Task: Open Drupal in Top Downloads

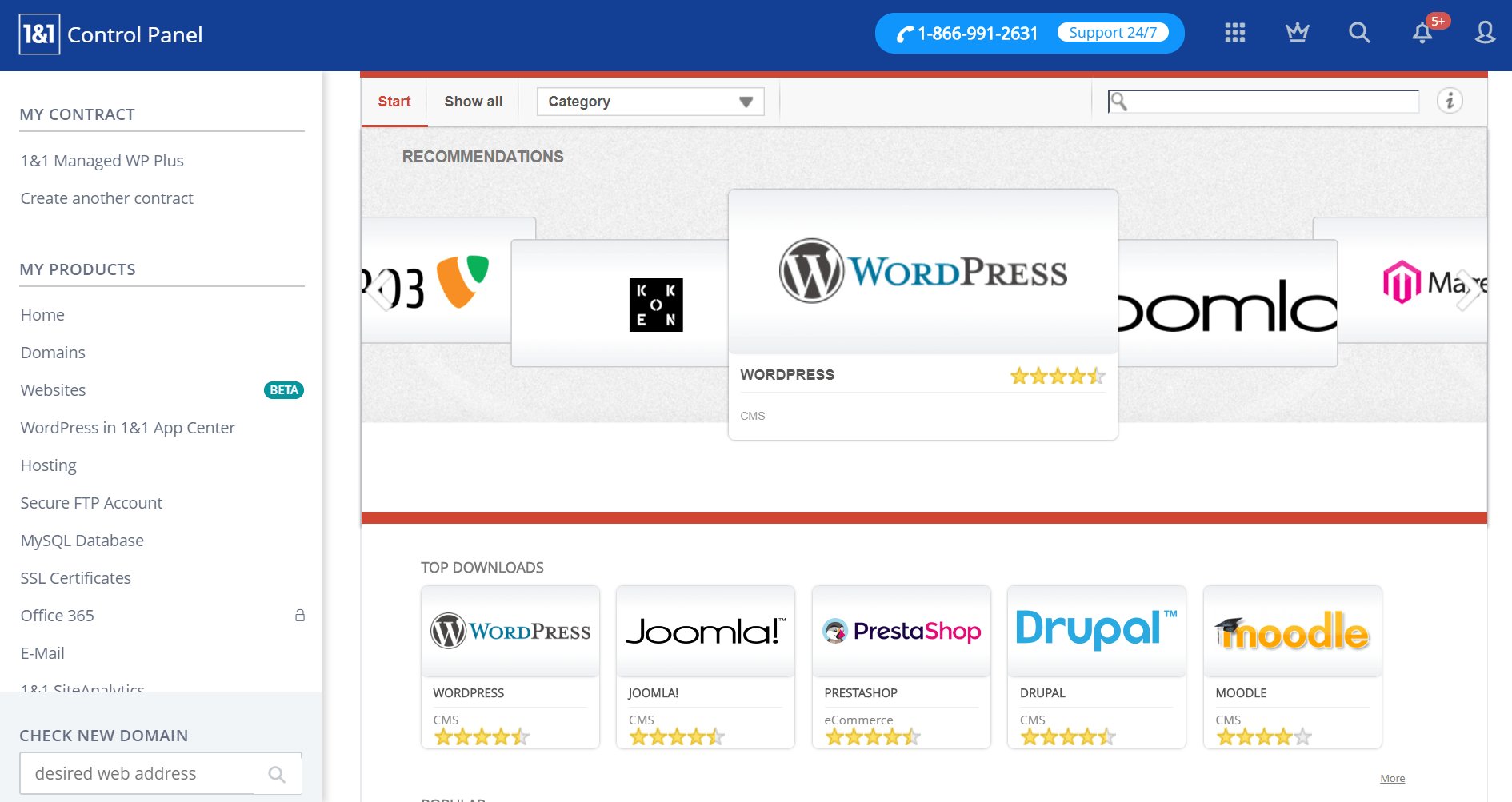Action: click(x=1097, y=667)
